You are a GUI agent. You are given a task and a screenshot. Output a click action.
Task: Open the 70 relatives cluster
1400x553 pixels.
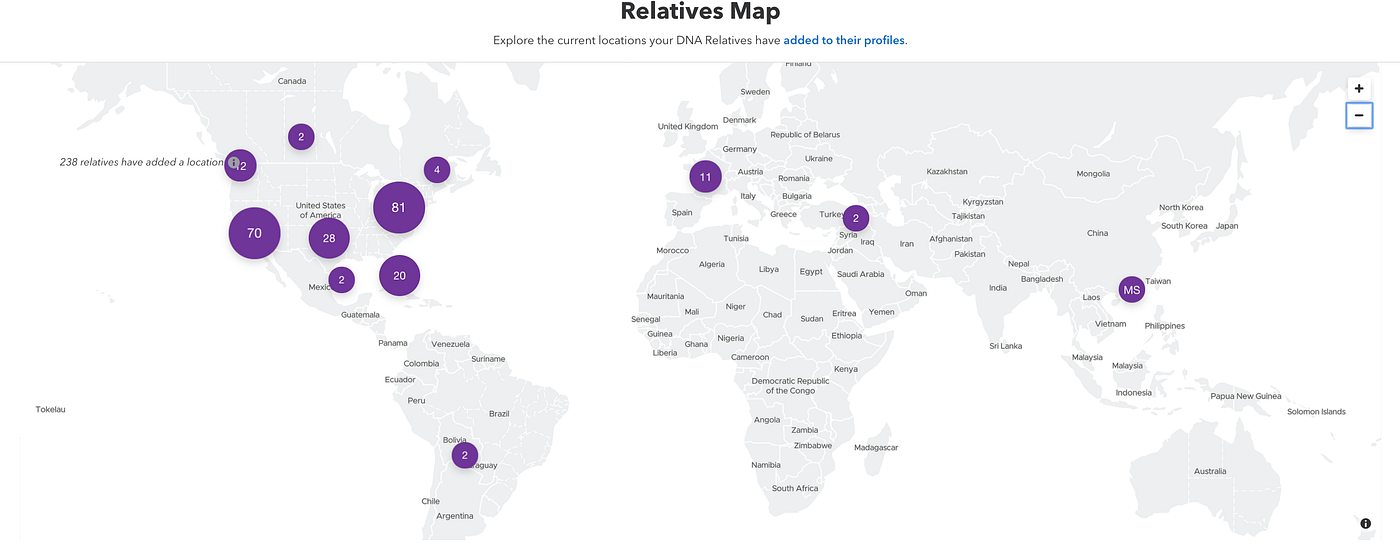coord(254,233)
